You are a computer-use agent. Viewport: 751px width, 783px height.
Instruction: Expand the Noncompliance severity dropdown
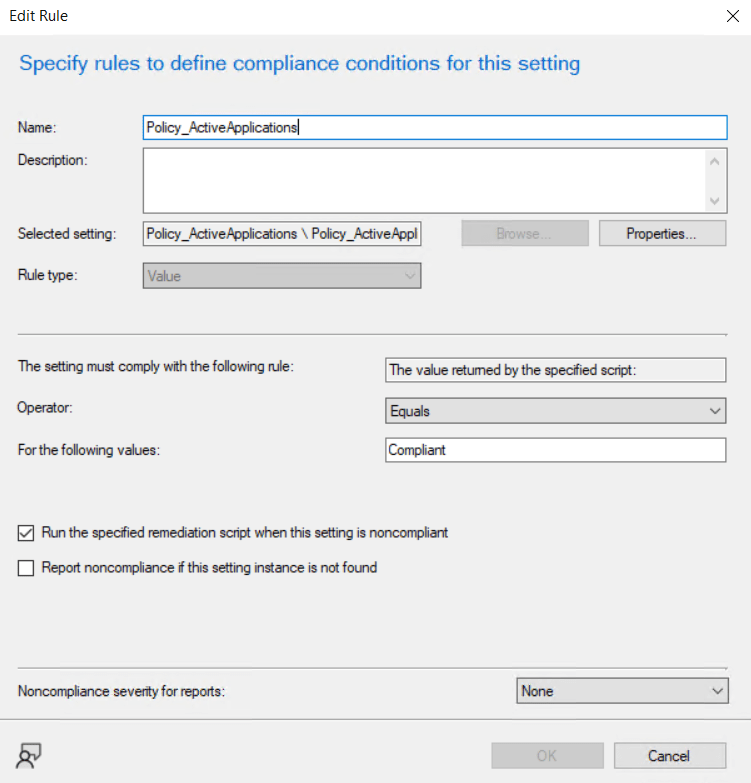tap(622, 691)
